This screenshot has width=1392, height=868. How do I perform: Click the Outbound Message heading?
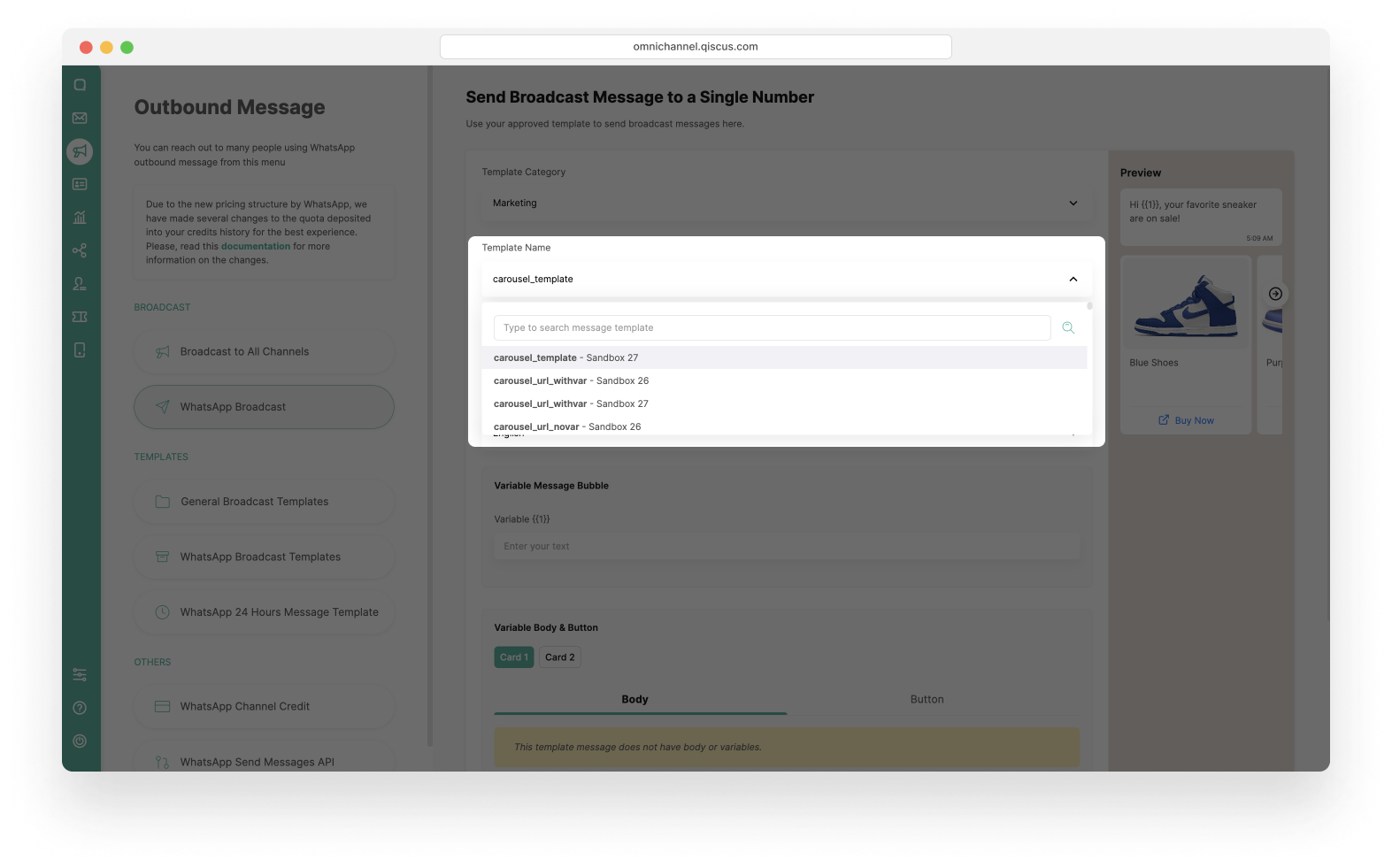click(x=230, y=108)
